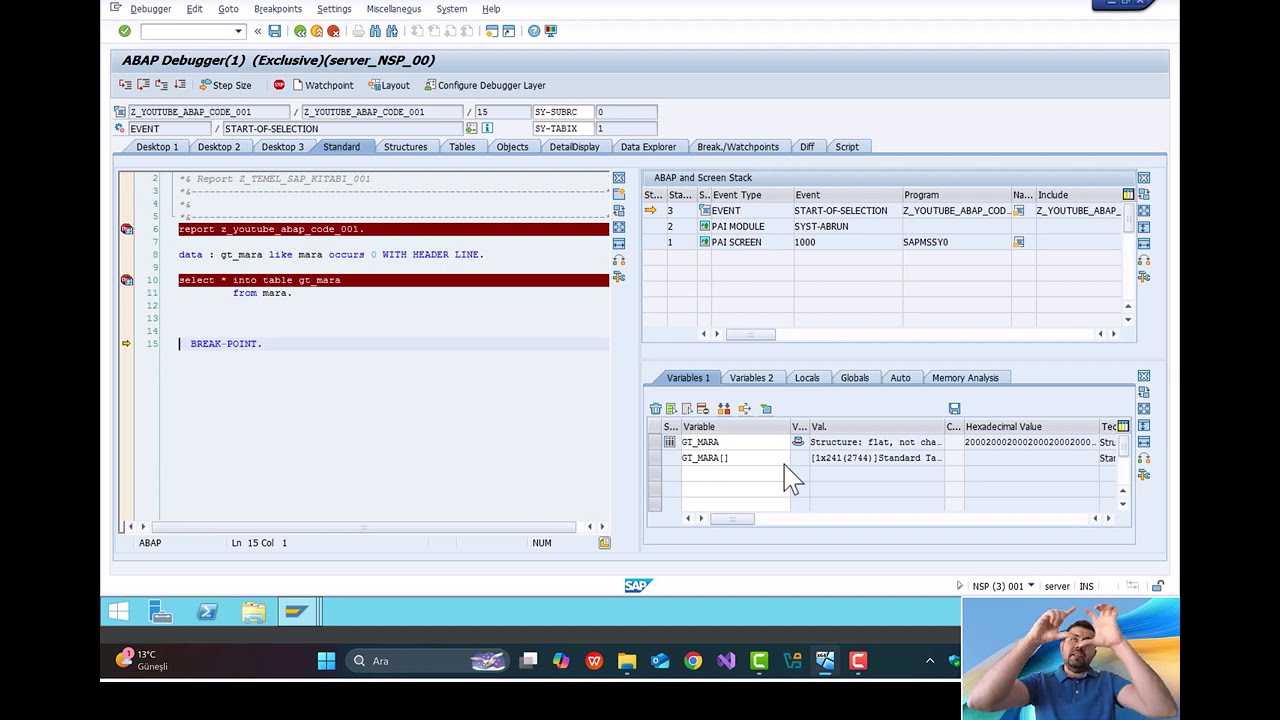
Task: Select the row selector of GT_MARA[] variable
Action: (x=655, y=458)
